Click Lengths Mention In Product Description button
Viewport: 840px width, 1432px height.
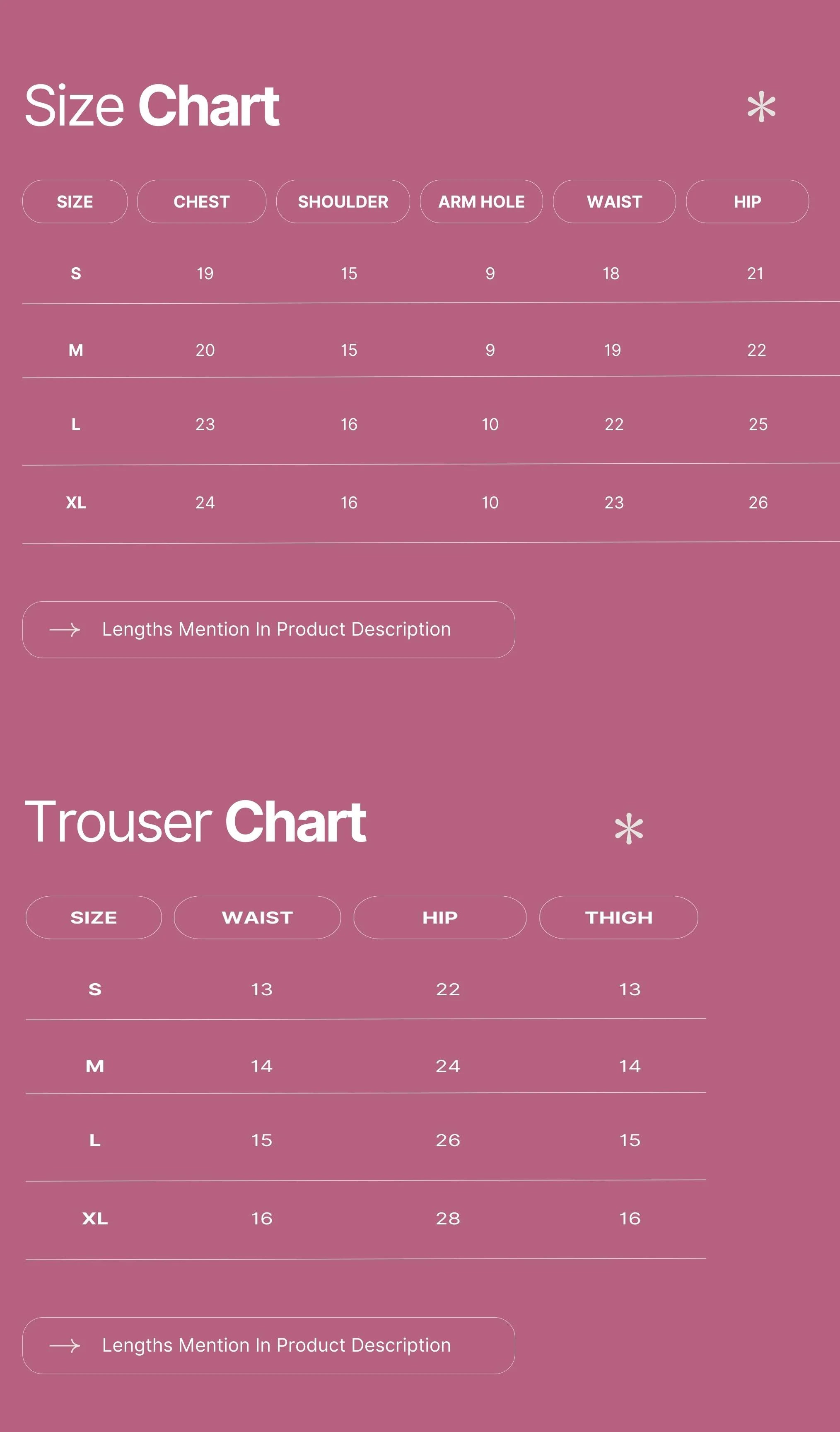[x=269, y=629]
